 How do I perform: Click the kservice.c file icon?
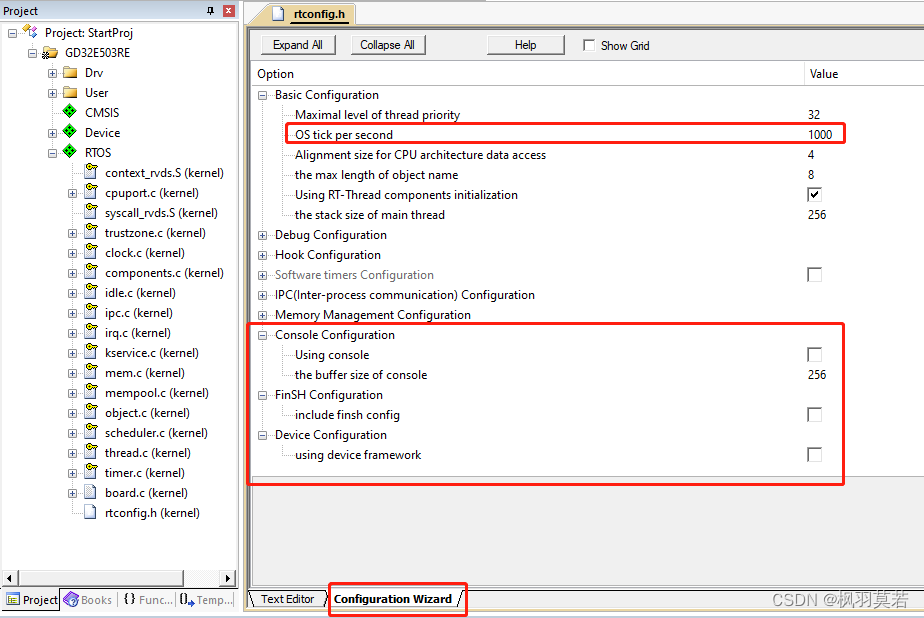click(x=91, y=352)
